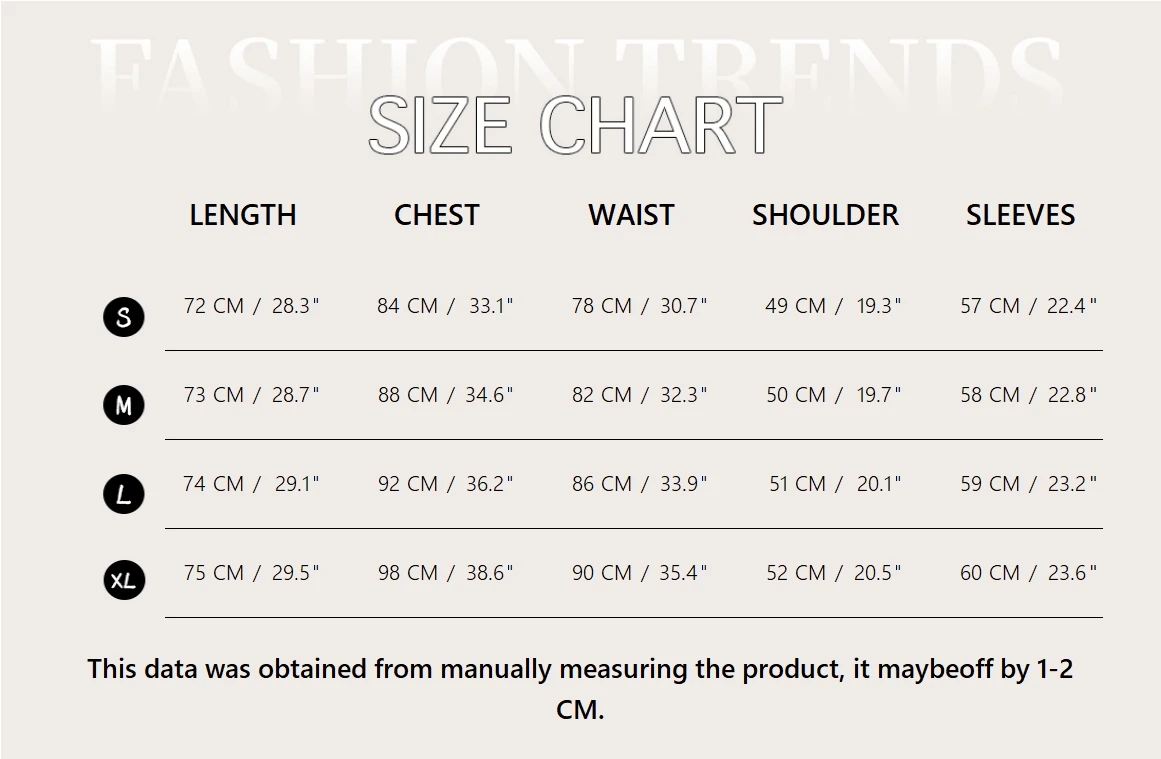Click the CHEST column header
The width and height of the screenshot is (1161, 759).
point(437,215)
